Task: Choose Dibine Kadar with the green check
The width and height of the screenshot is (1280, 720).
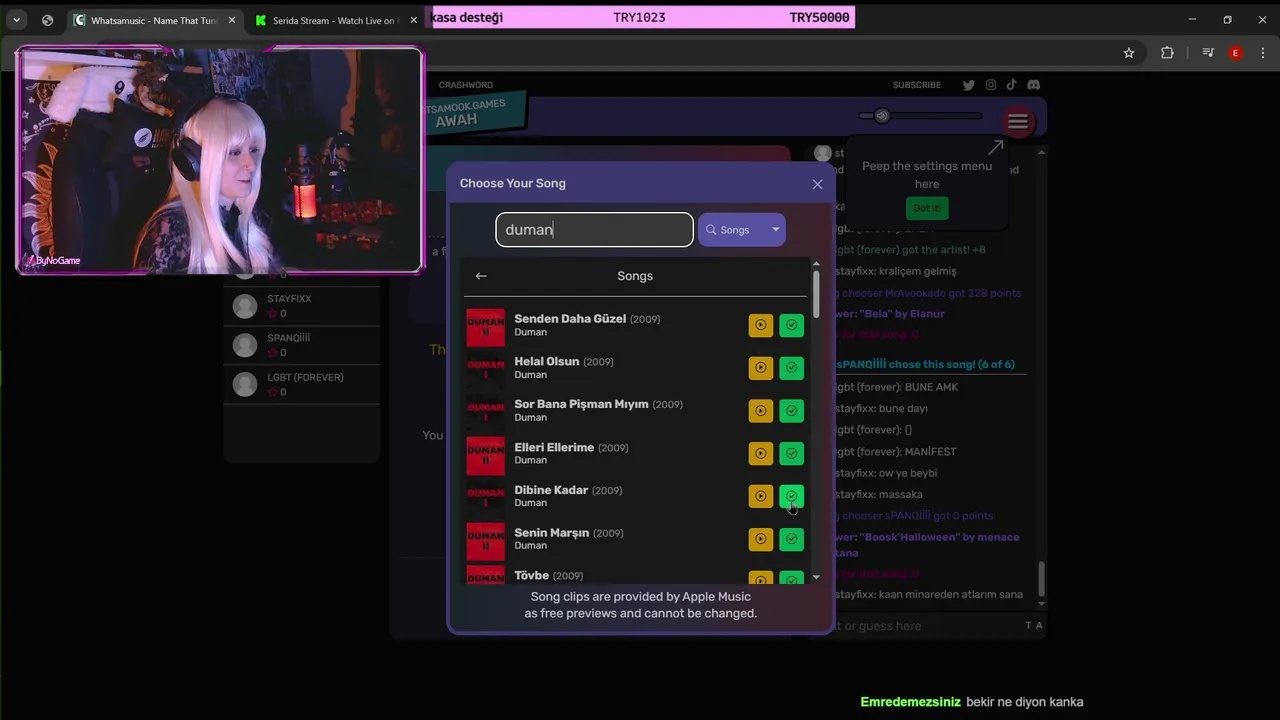Action: [791, 496]
